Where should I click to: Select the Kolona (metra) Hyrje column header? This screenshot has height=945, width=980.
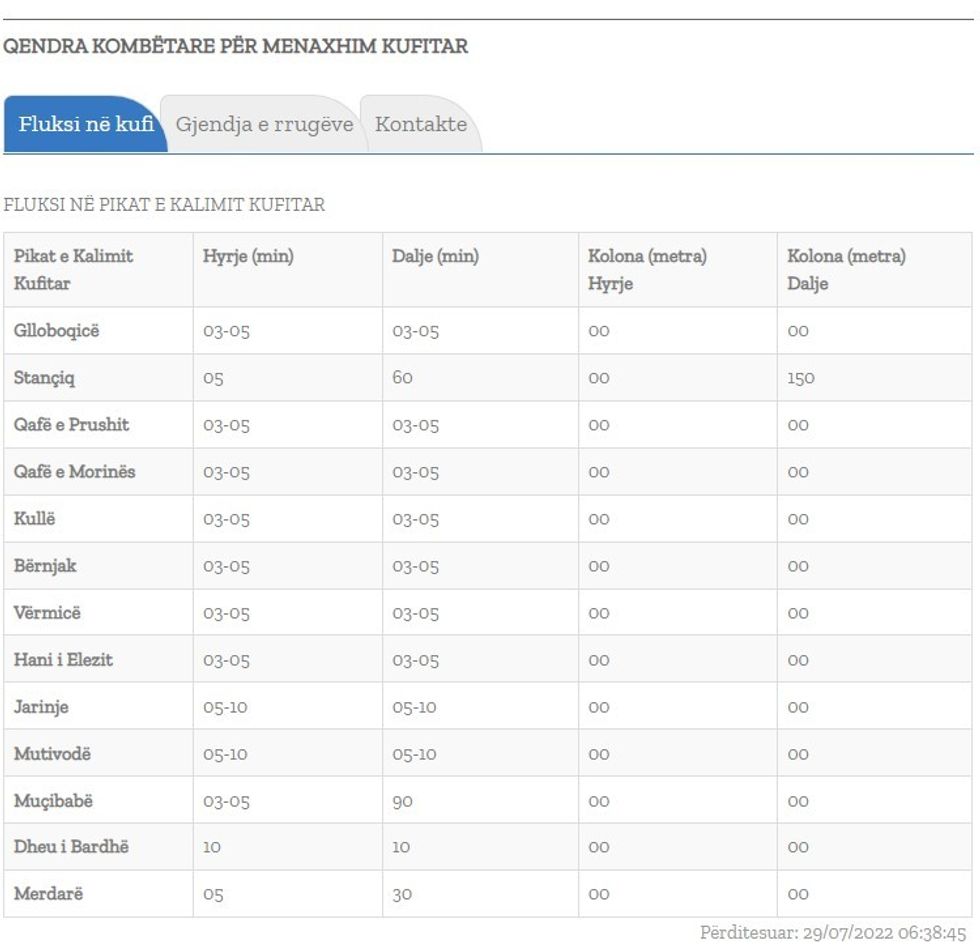coord(647,270)
